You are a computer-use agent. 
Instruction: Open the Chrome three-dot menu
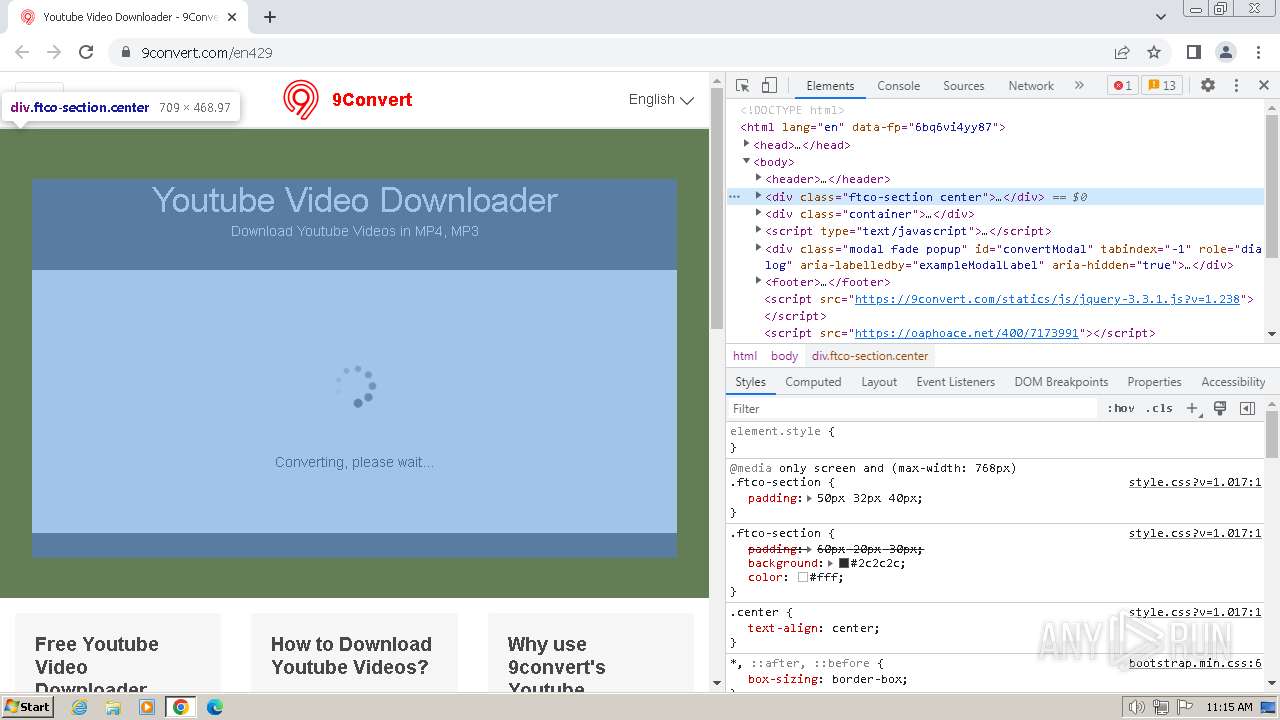(x=1258, y=52)
